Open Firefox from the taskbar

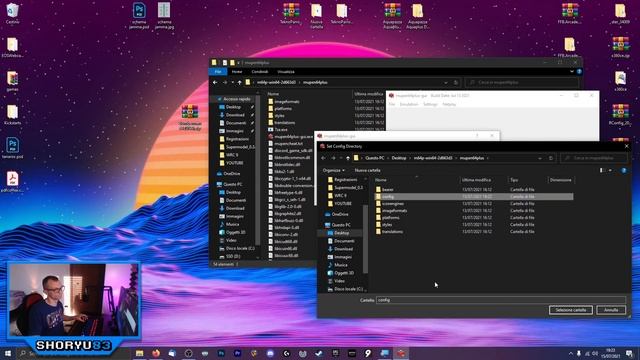pos(156,353)
